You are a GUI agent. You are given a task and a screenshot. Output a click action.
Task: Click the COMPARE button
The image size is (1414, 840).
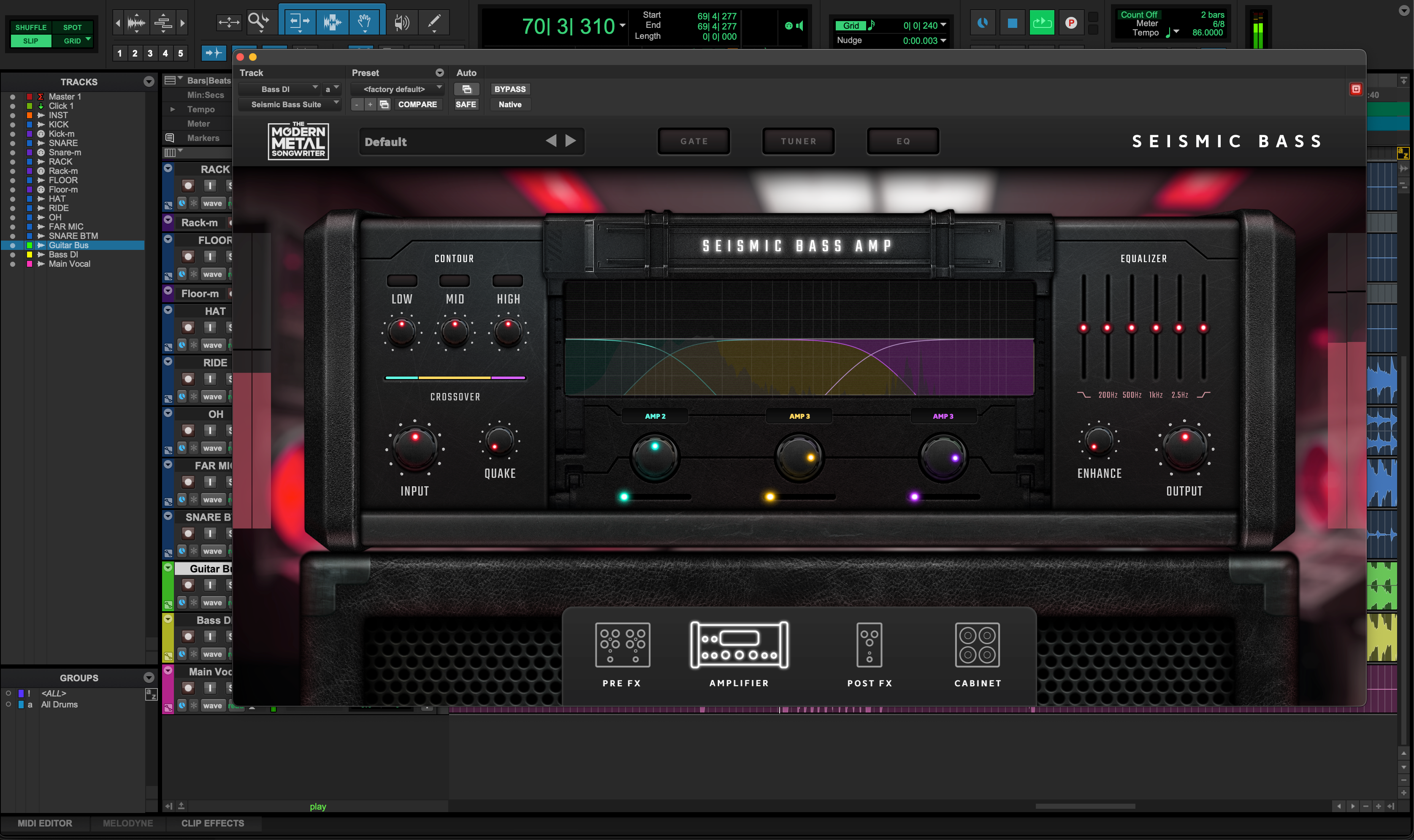pos(417,104)
